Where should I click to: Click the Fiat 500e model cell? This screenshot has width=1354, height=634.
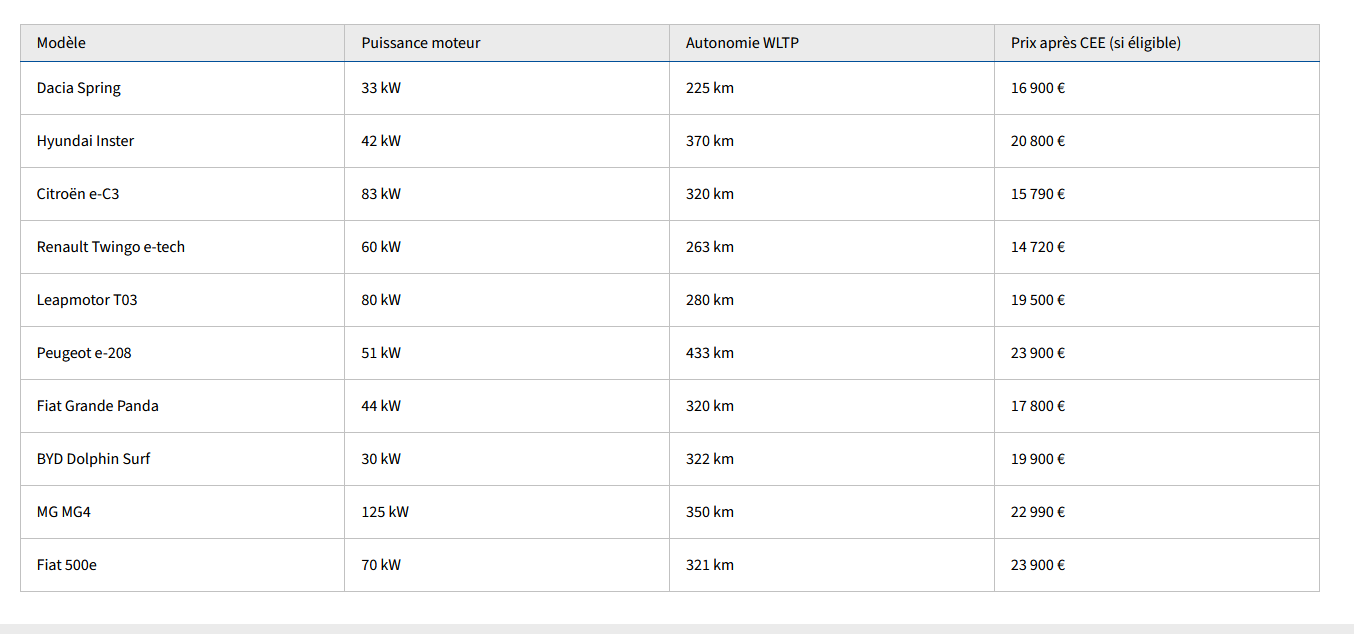(x=67, y=565)
